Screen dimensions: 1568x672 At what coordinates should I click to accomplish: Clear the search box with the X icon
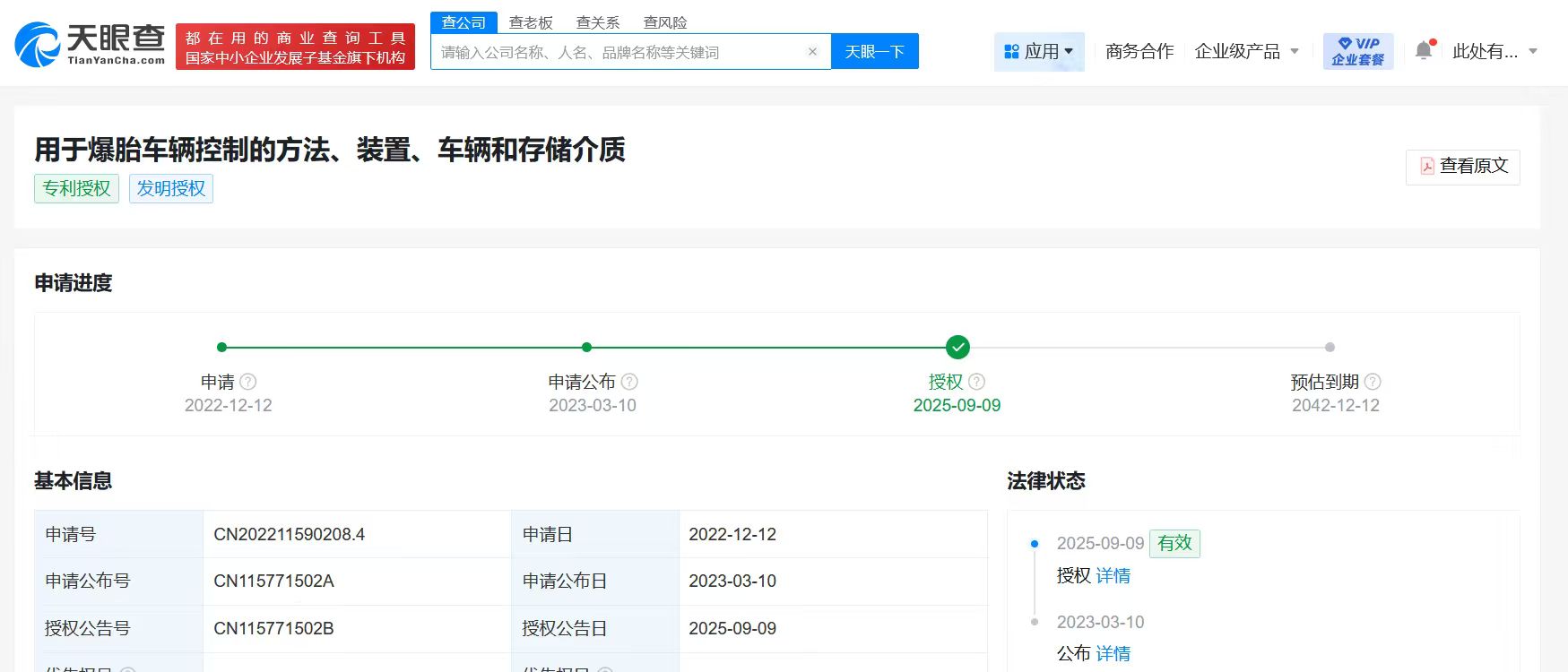[812, 52]
